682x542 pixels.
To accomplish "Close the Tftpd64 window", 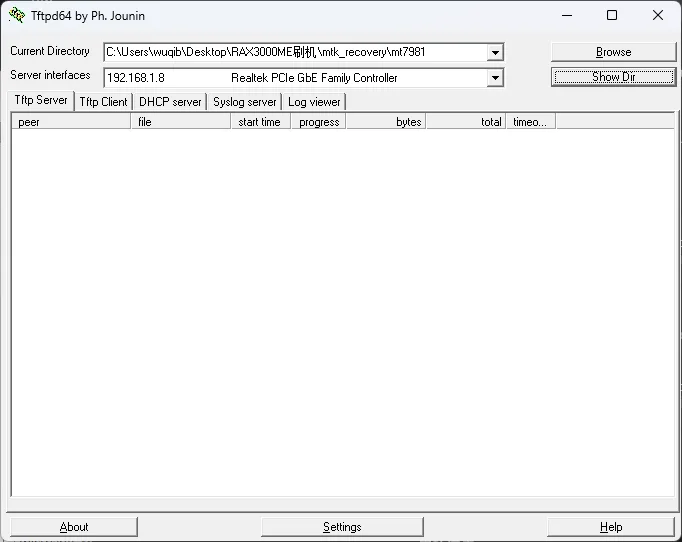I will click(x=658, y=16).
